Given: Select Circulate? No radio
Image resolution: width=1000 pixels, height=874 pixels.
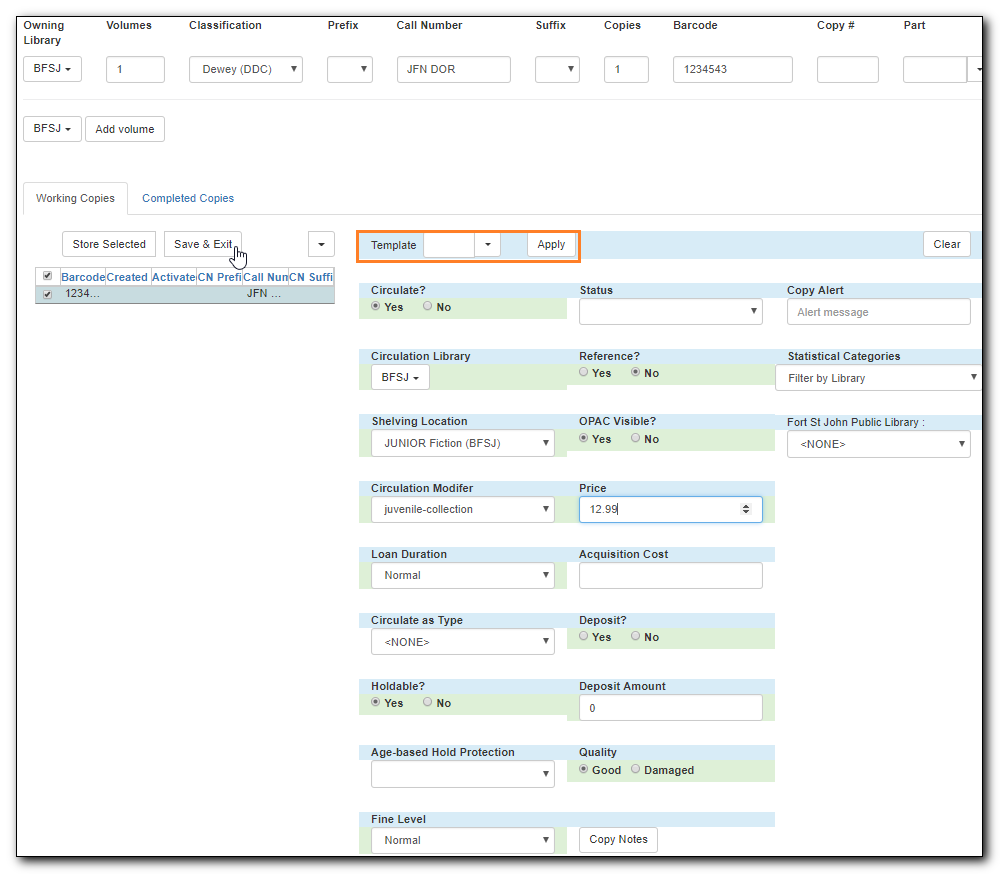Looking at the screenshot, I should pos(428,306).
